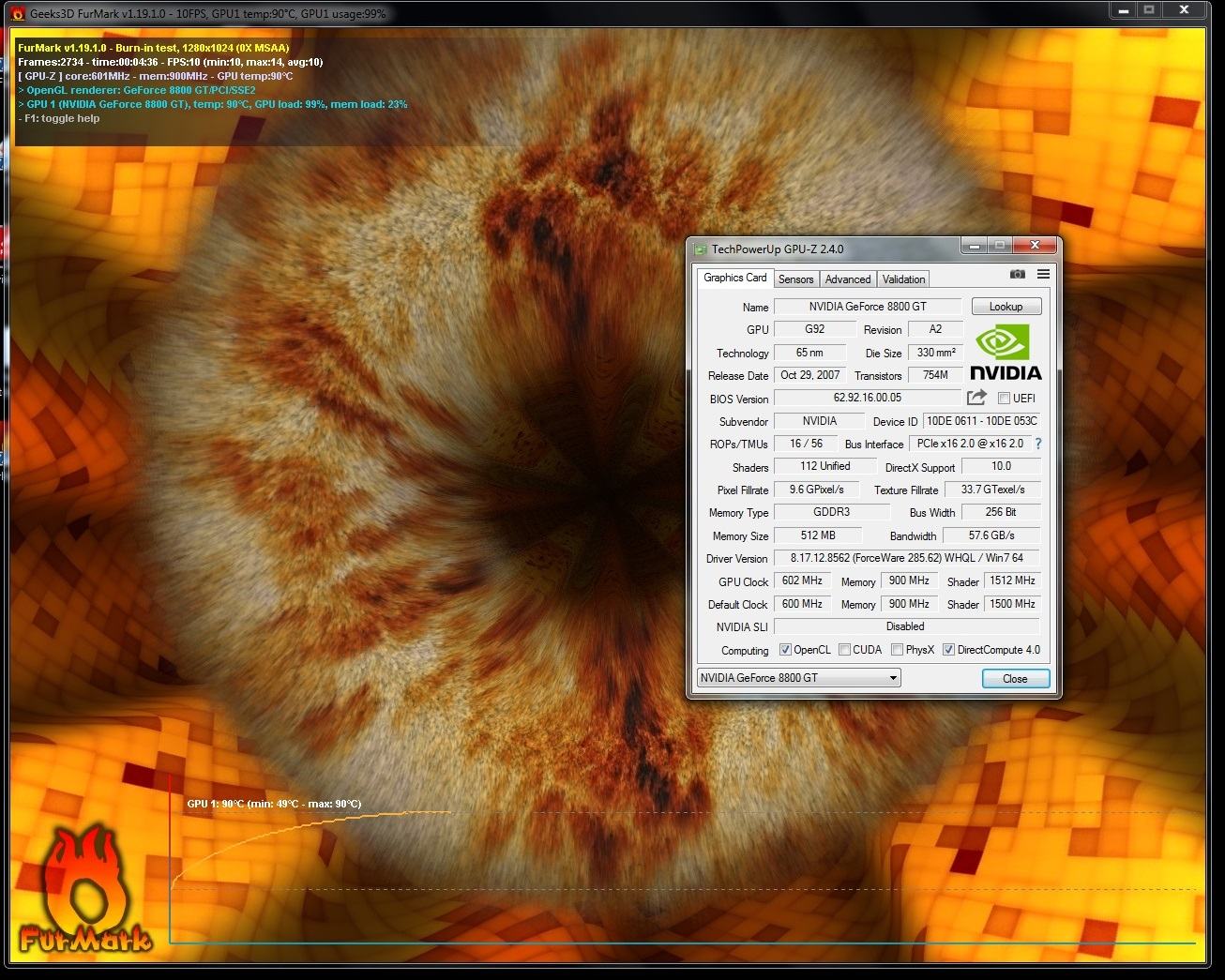Click the GPU field showing G92
Viewport: 1225px width, 980px height.
[814, 329]
